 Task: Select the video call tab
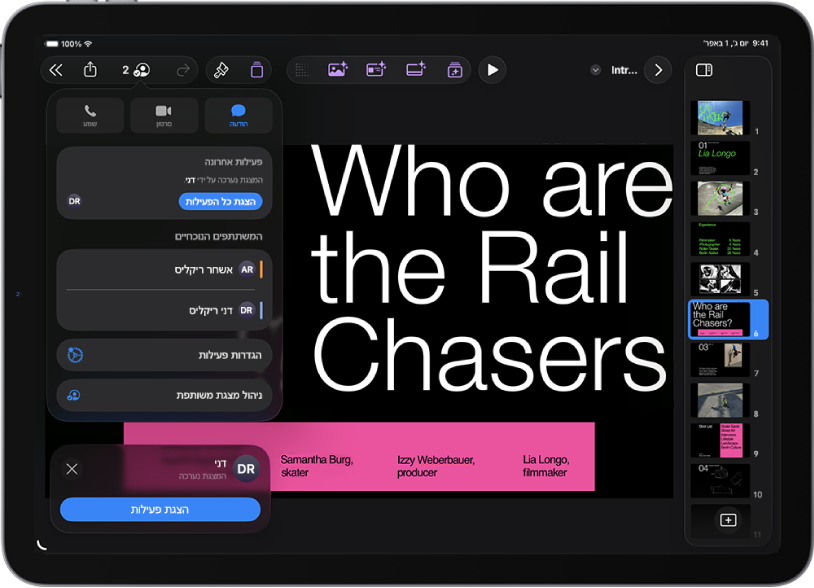[x=164, y=115]
